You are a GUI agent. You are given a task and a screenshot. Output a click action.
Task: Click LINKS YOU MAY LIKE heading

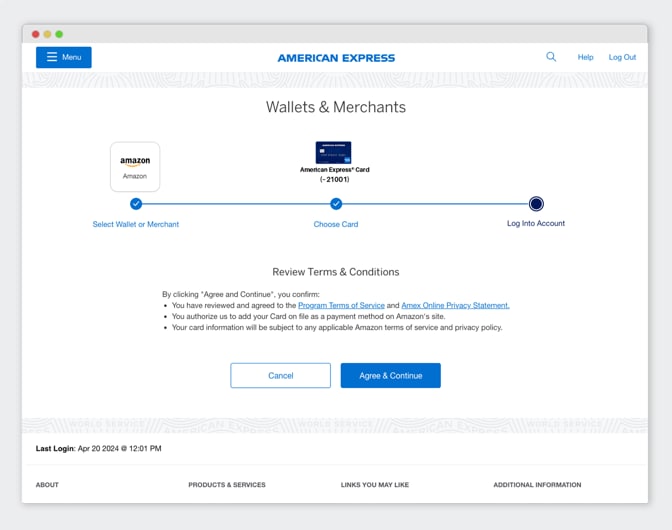point(375,485)
